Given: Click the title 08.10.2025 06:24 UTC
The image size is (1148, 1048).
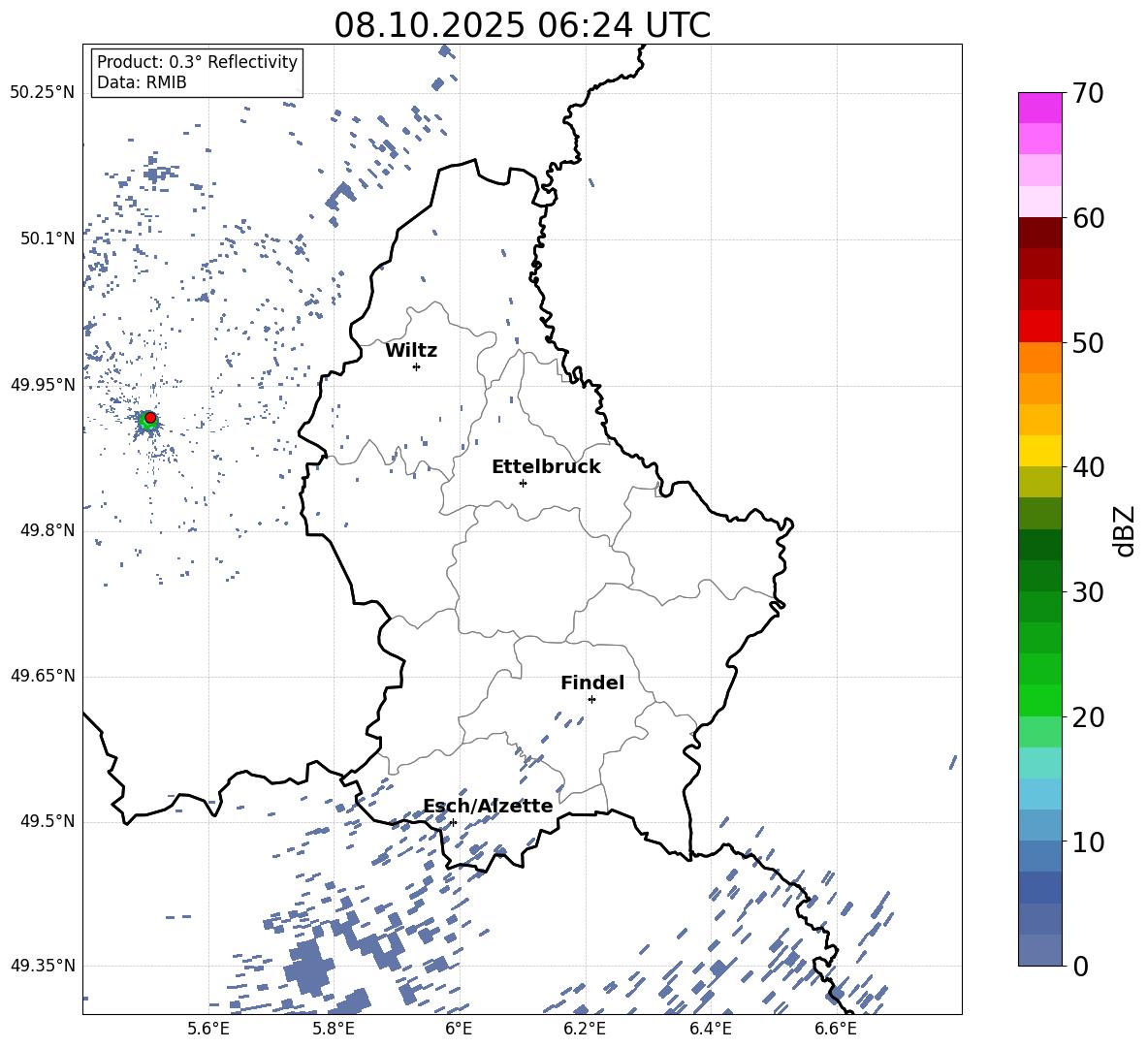Looking at the screenshot, I should 522,25.
